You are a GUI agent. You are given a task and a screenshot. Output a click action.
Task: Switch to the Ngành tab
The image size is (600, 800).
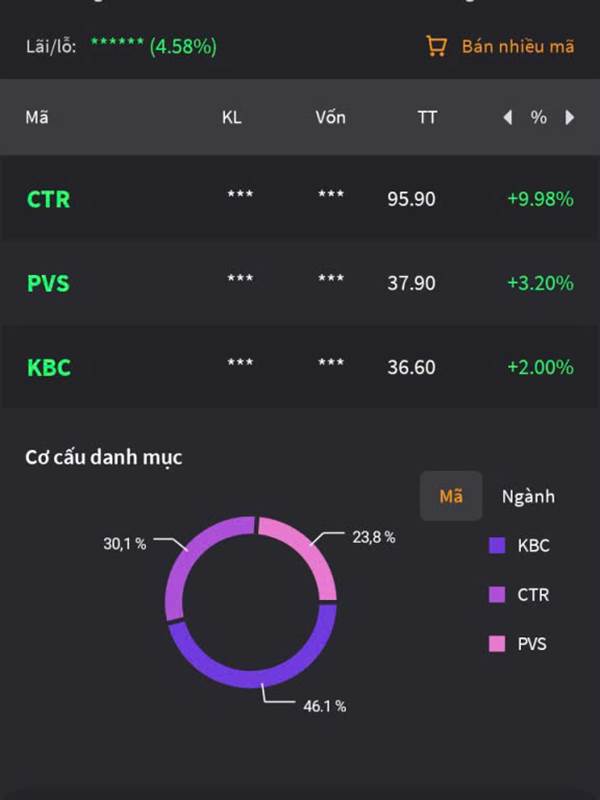528,496
